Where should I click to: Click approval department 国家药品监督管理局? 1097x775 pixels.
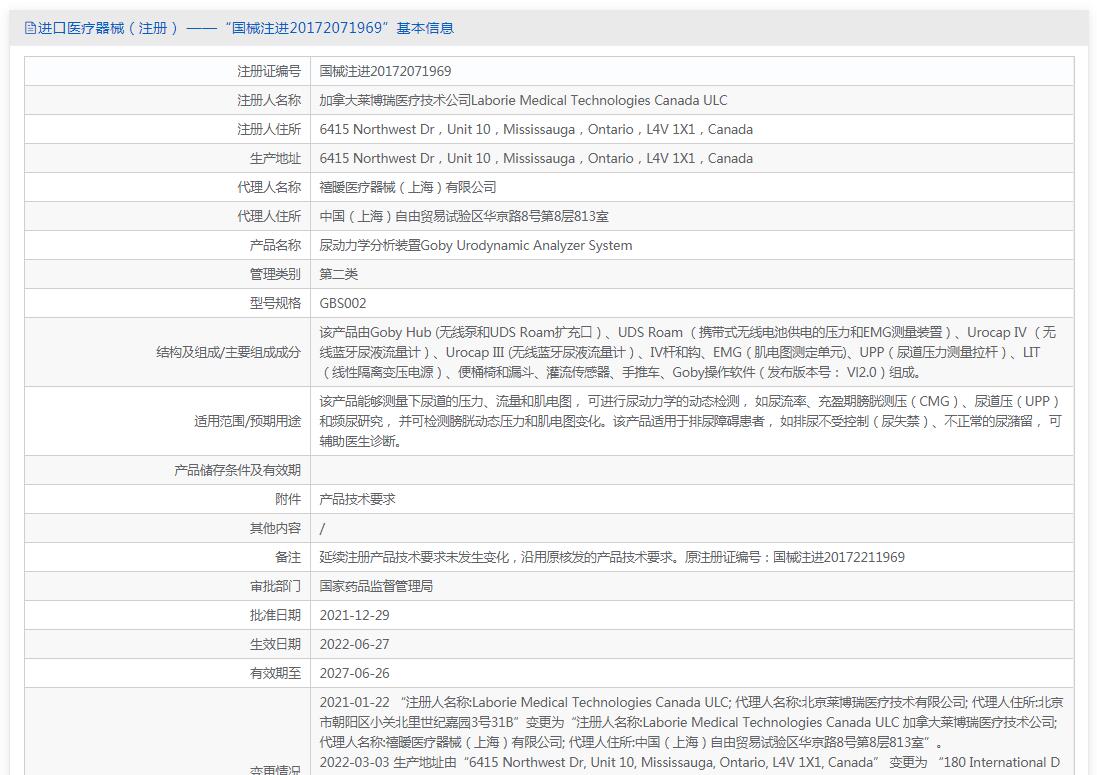click(x=376, y=586)
